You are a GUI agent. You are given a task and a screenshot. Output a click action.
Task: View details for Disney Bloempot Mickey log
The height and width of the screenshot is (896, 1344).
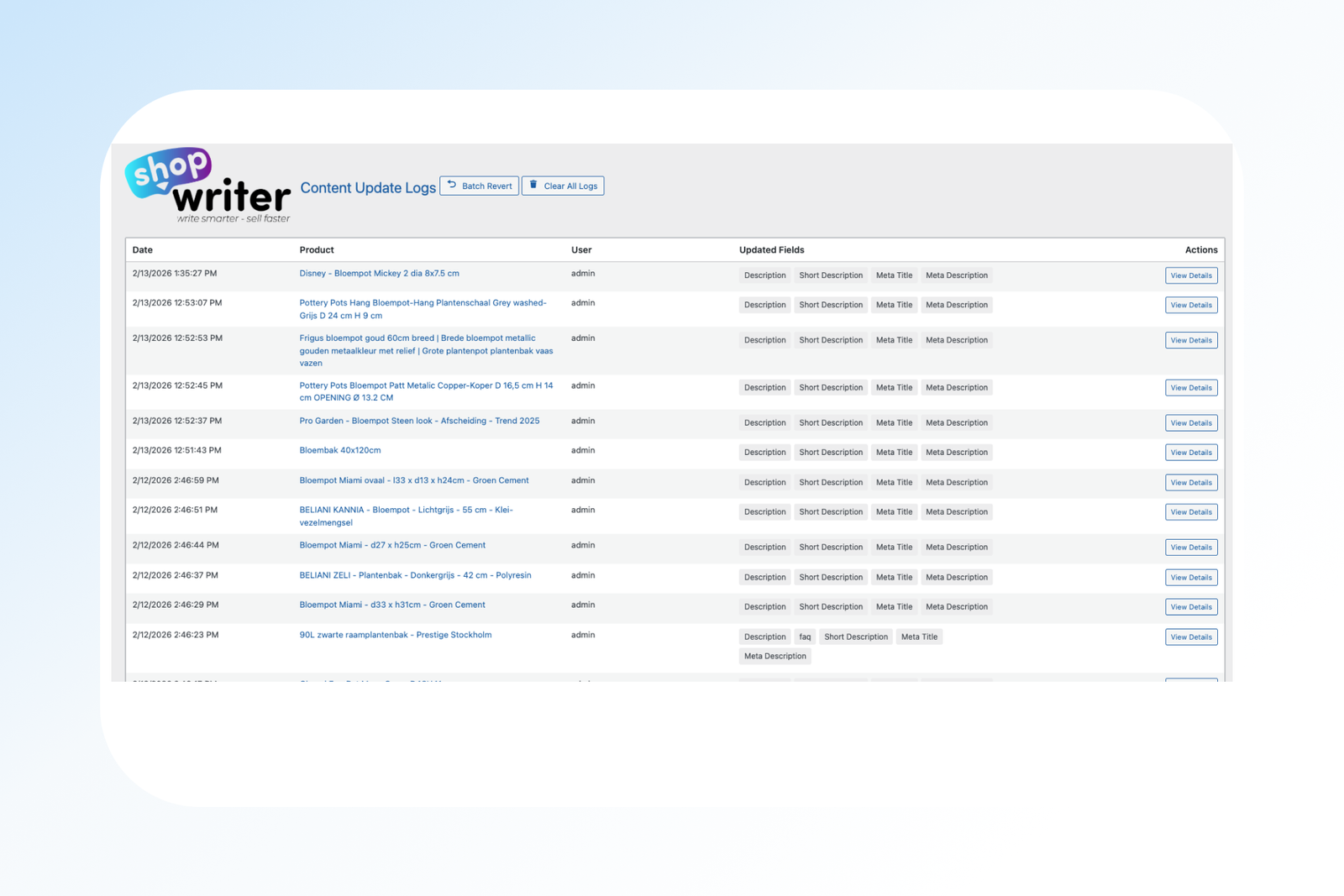click(1190, 275)
